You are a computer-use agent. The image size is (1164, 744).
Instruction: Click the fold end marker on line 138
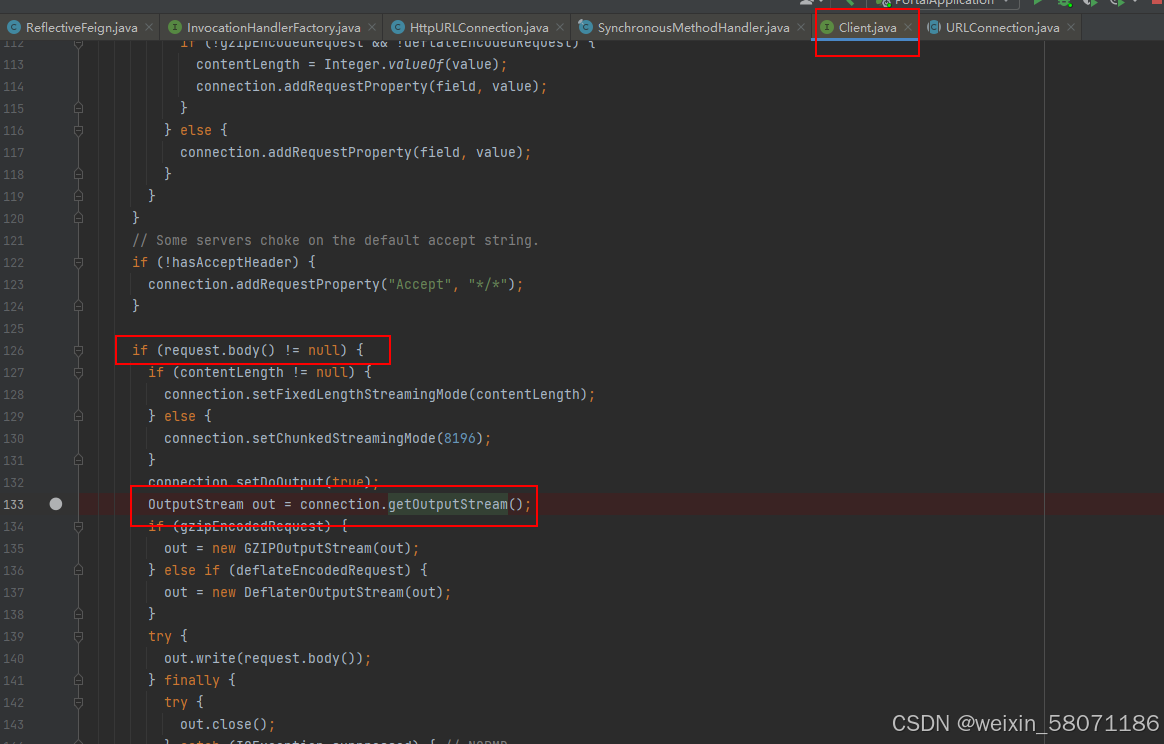click(78, 614)
